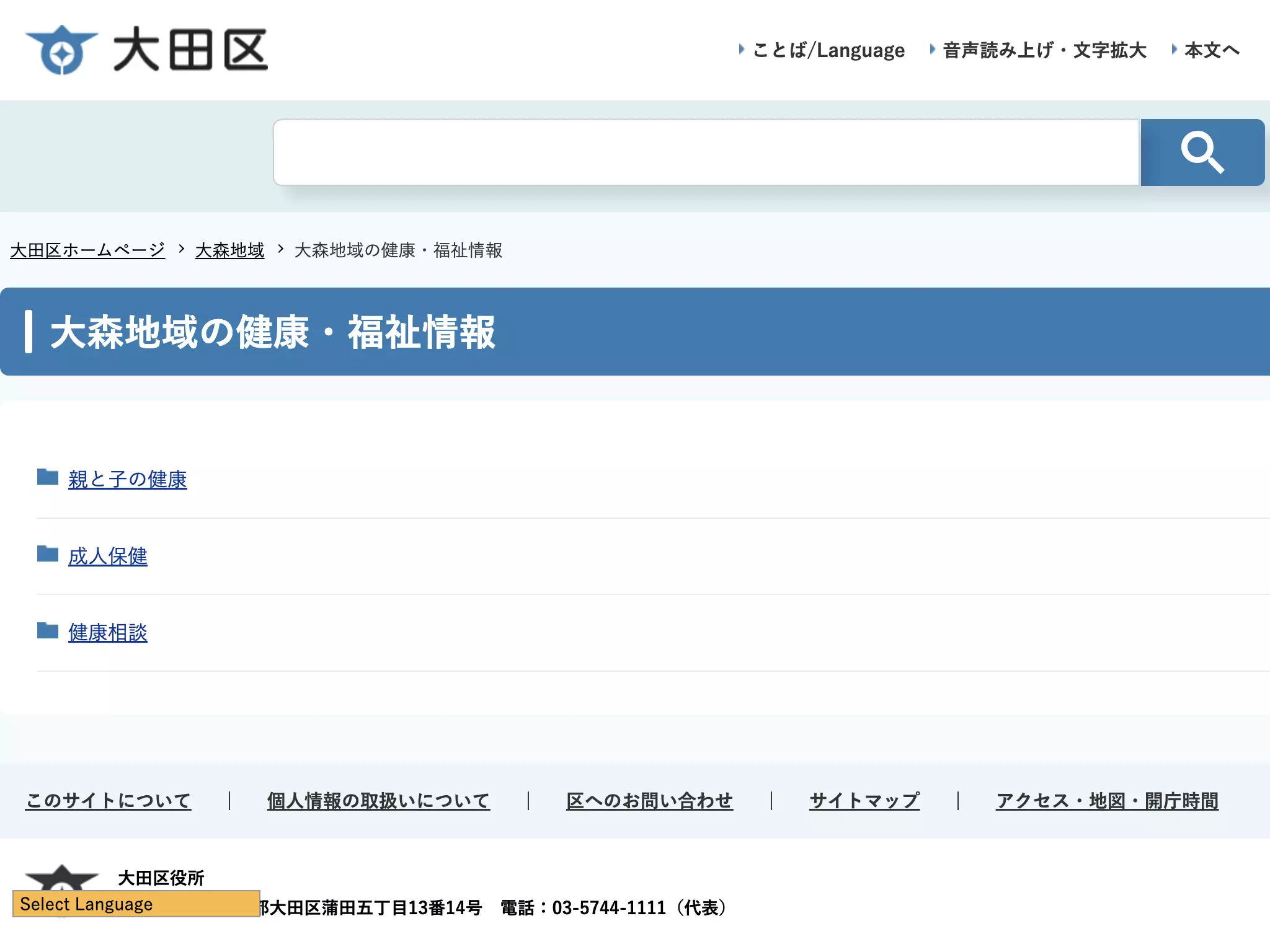The width and height of the screenshot is (1270, 952).
Task: Click the folder icon beside 成人保健
Action: [x=48, y=553]
